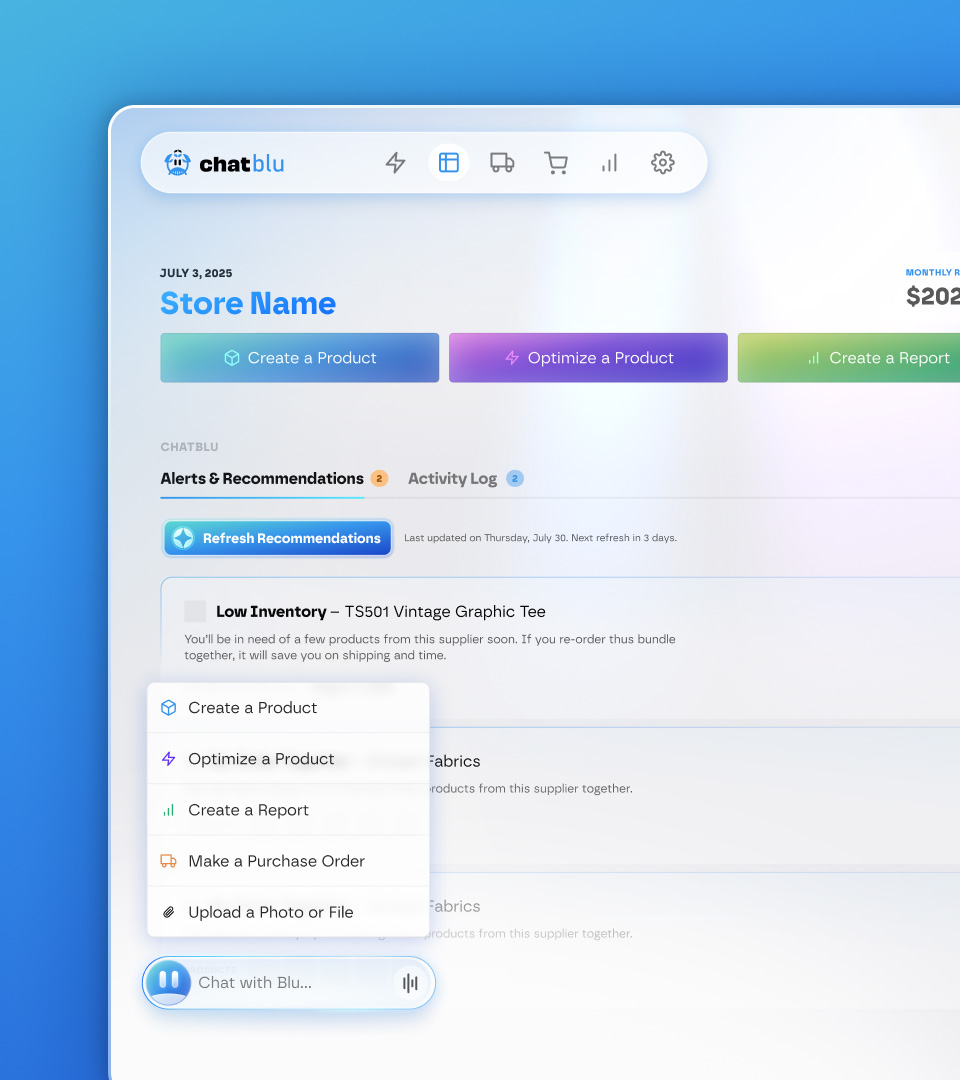Screen dimensions: 960x1080
Task: Open the shopping cart nav icon
Action: click(556, 163)
